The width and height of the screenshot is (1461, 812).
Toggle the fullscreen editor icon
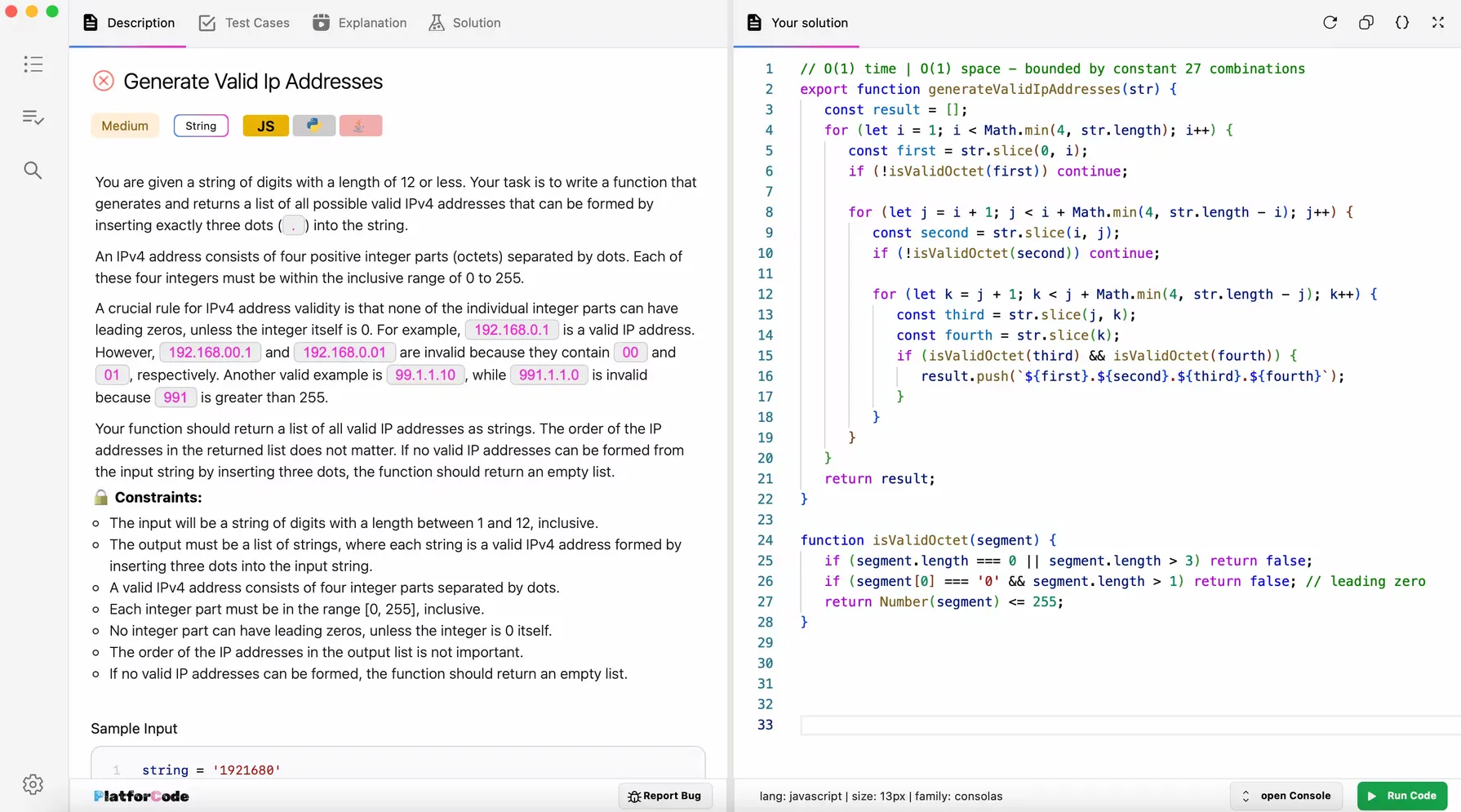click(x=1437, y=22)
